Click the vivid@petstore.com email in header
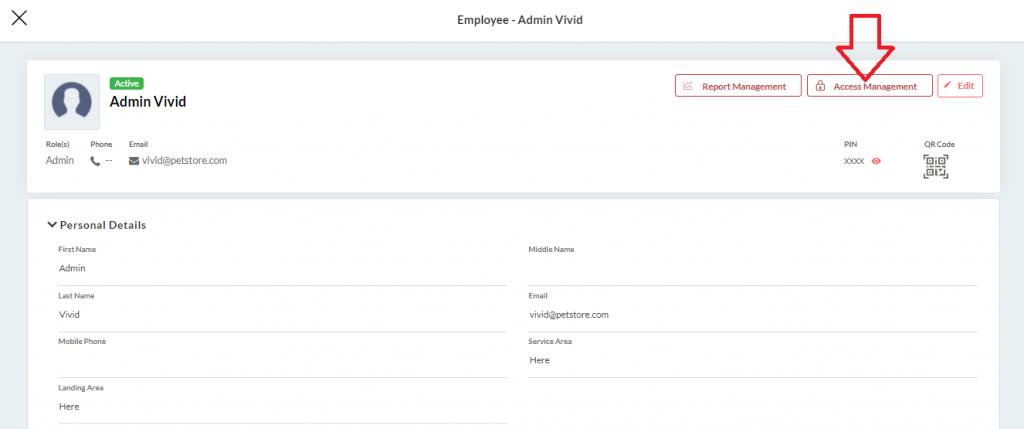Screen dimensions: 1024x429 [184, 161]
